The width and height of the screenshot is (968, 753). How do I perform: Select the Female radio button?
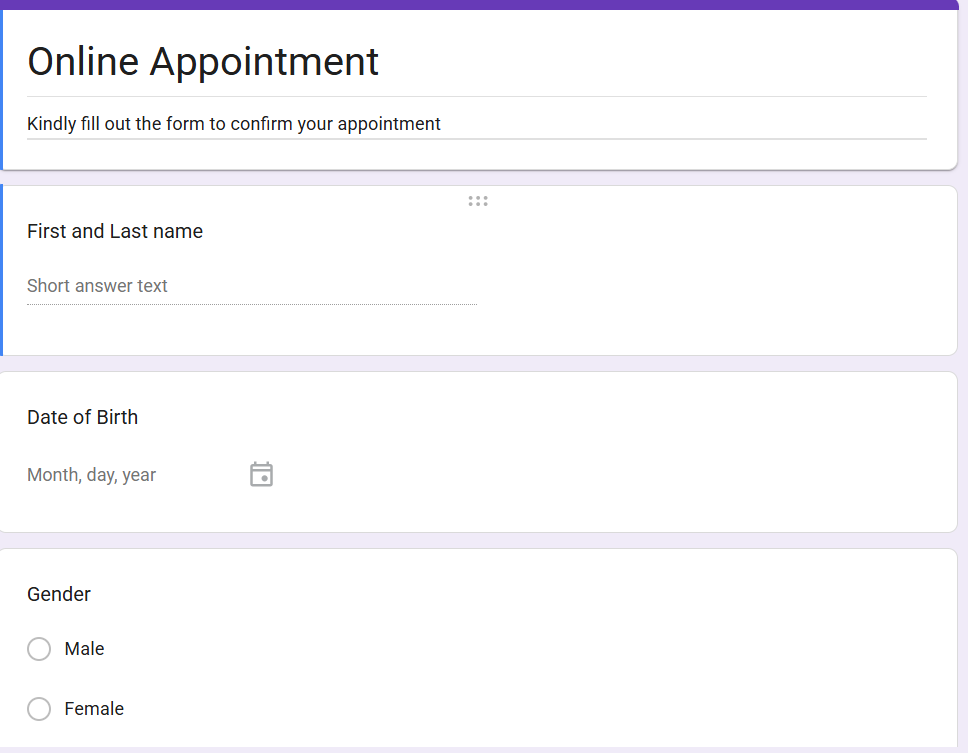[39, 709]
